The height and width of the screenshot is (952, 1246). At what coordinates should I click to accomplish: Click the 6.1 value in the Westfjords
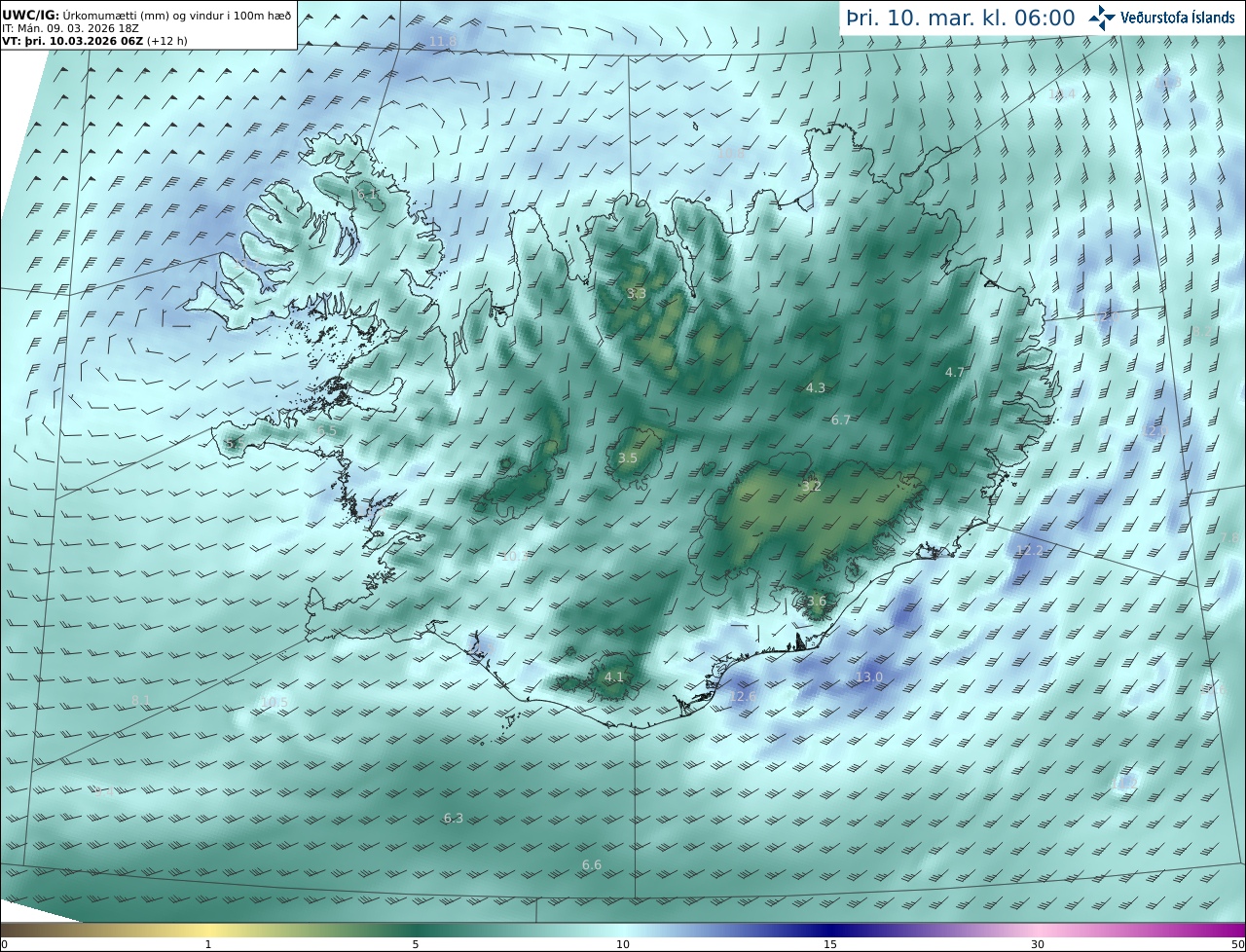click(367, 195)
